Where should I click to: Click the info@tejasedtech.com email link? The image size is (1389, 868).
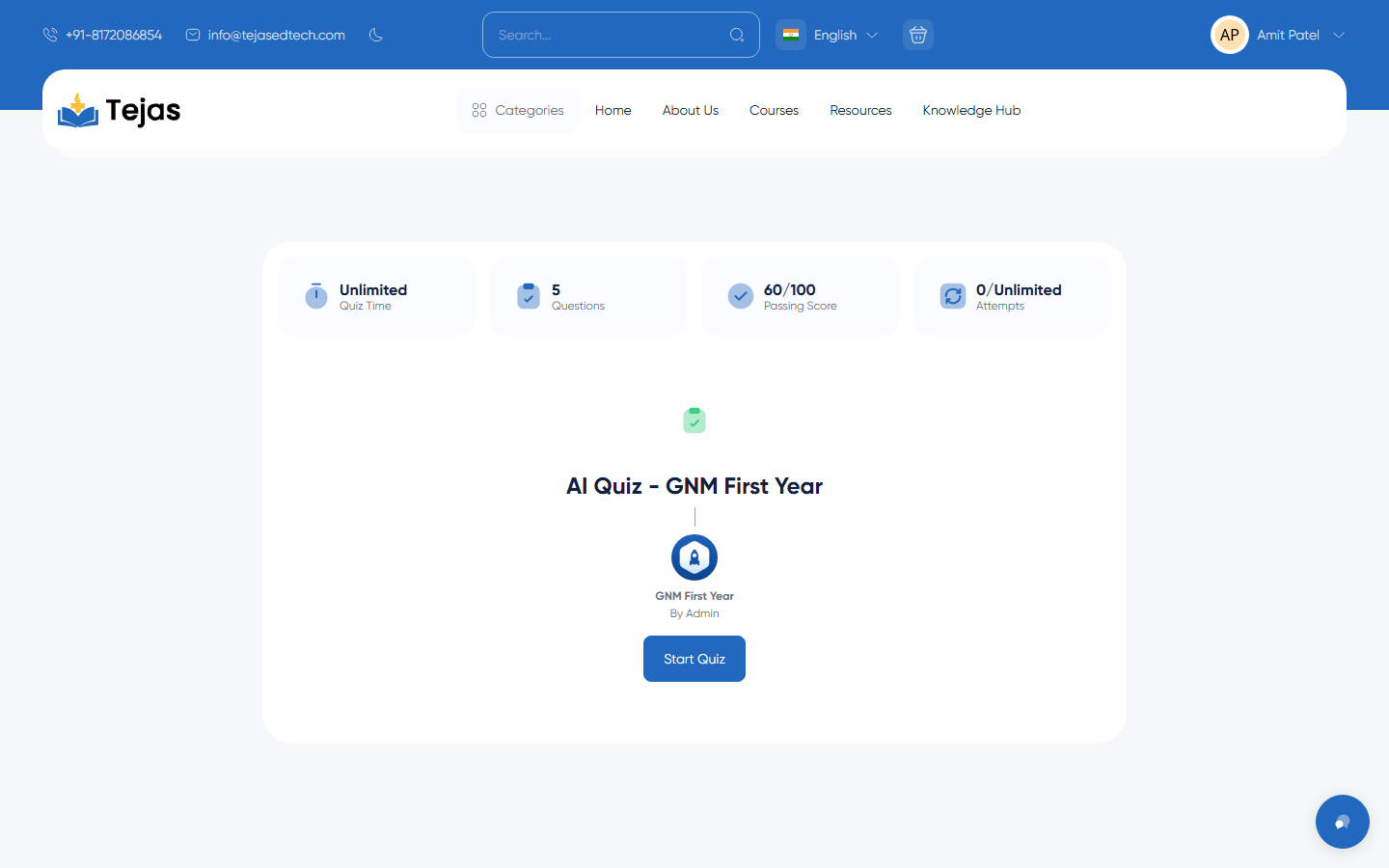click(x=277, y=35)
